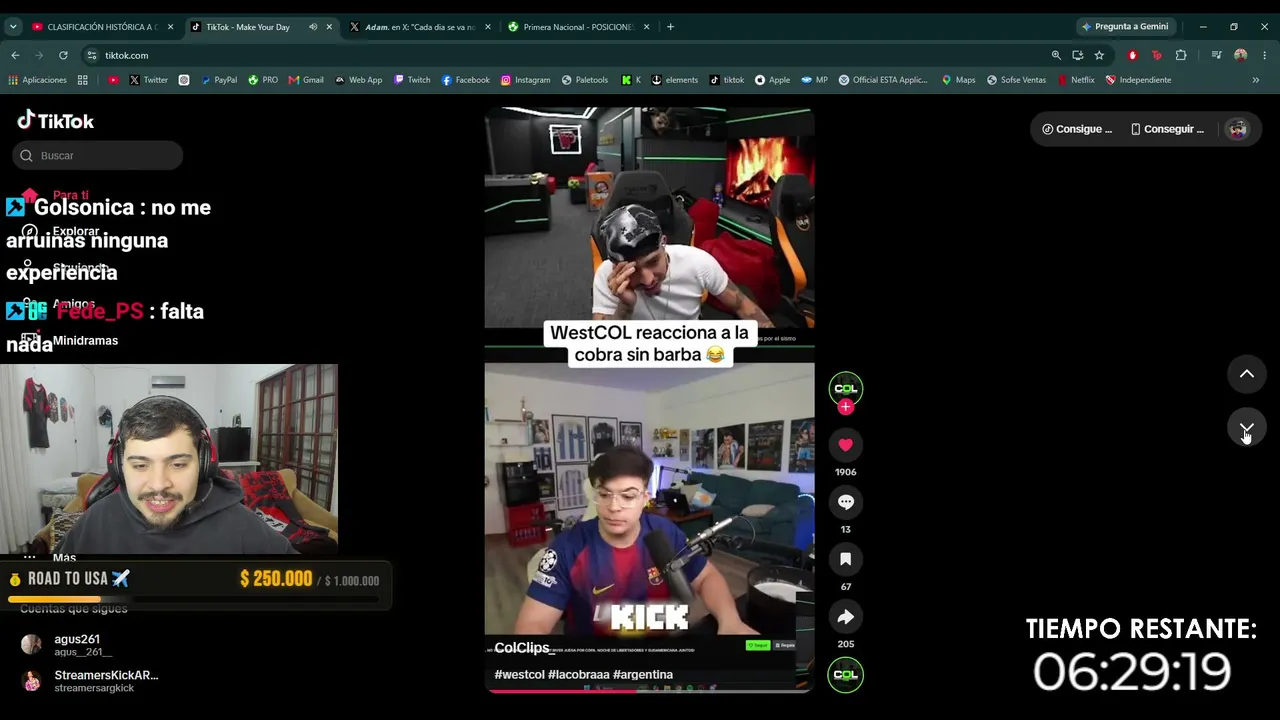The width and height of the screenshot is (1280, 720).
Task: Close the Adam. en X tab
Action: click(x=488, y=27)
